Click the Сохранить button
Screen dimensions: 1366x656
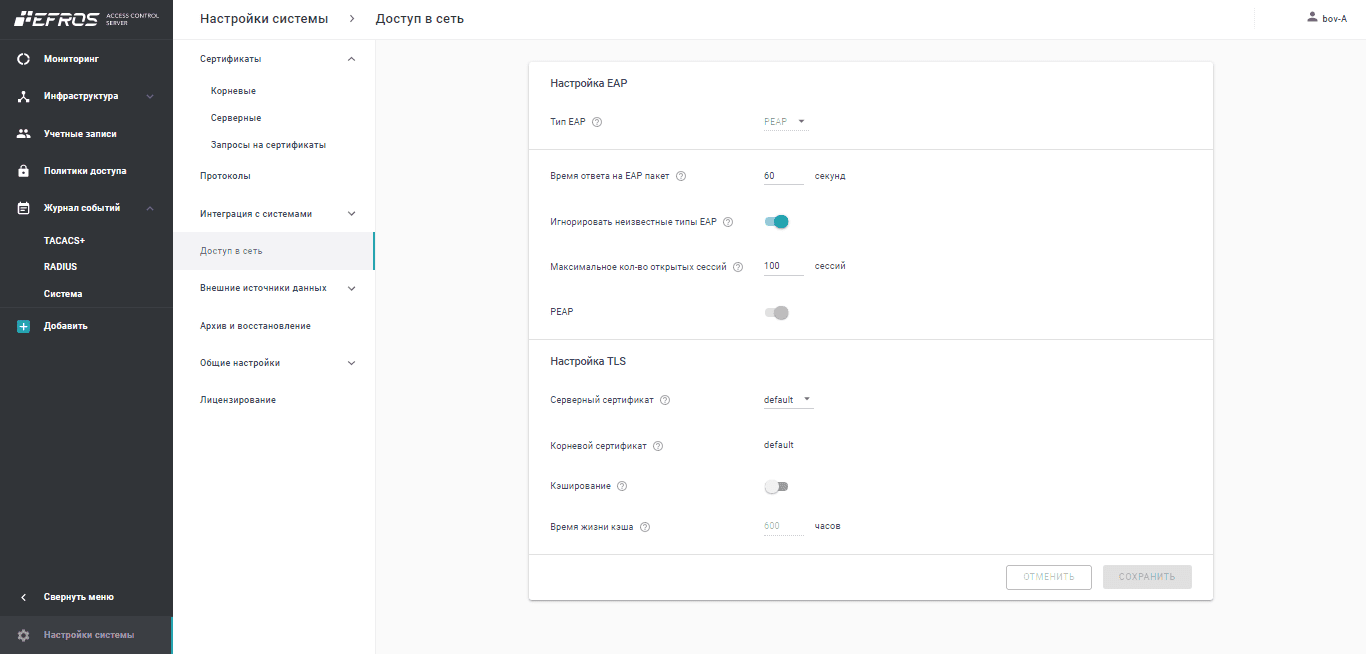1147,577
